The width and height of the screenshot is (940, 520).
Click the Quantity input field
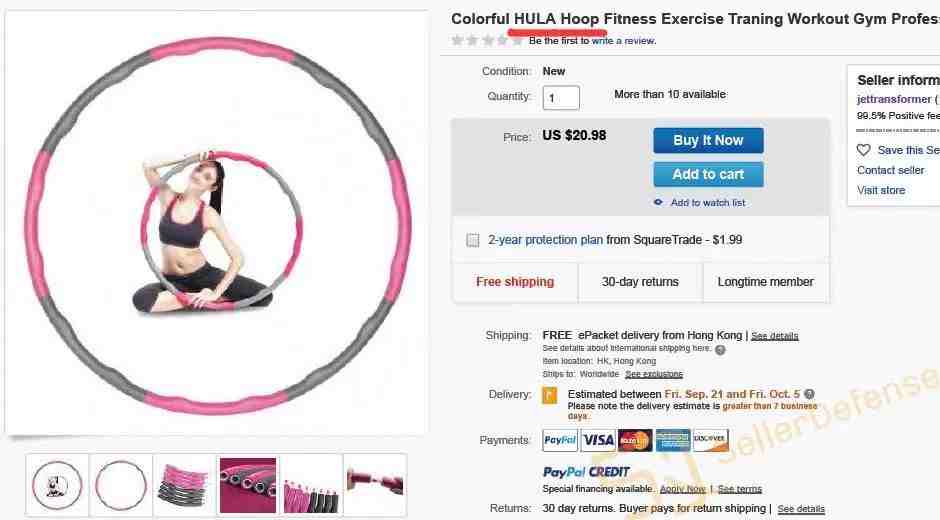point(561,98)
